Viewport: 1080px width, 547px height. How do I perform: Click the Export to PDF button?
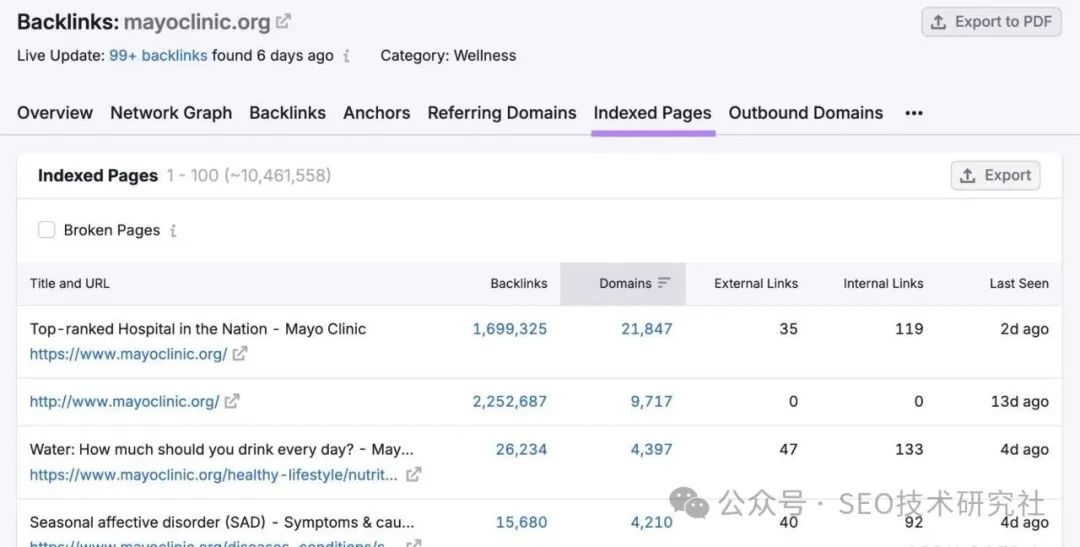click(991, 22)
